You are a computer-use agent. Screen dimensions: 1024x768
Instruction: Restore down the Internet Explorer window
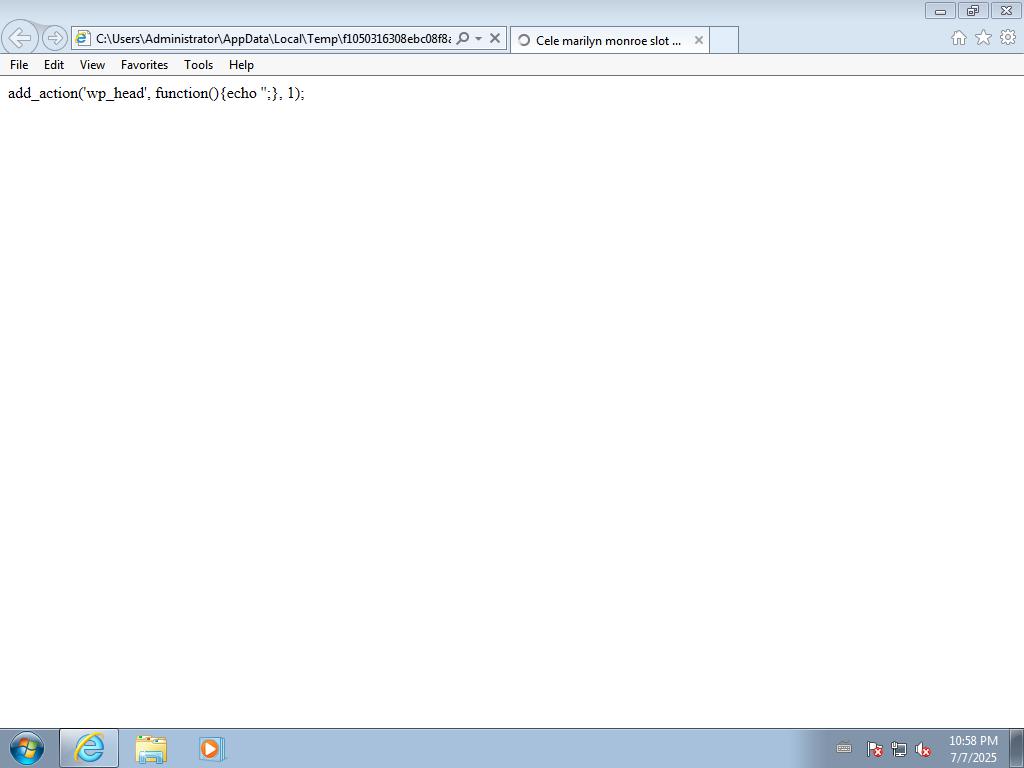(973, 10)
